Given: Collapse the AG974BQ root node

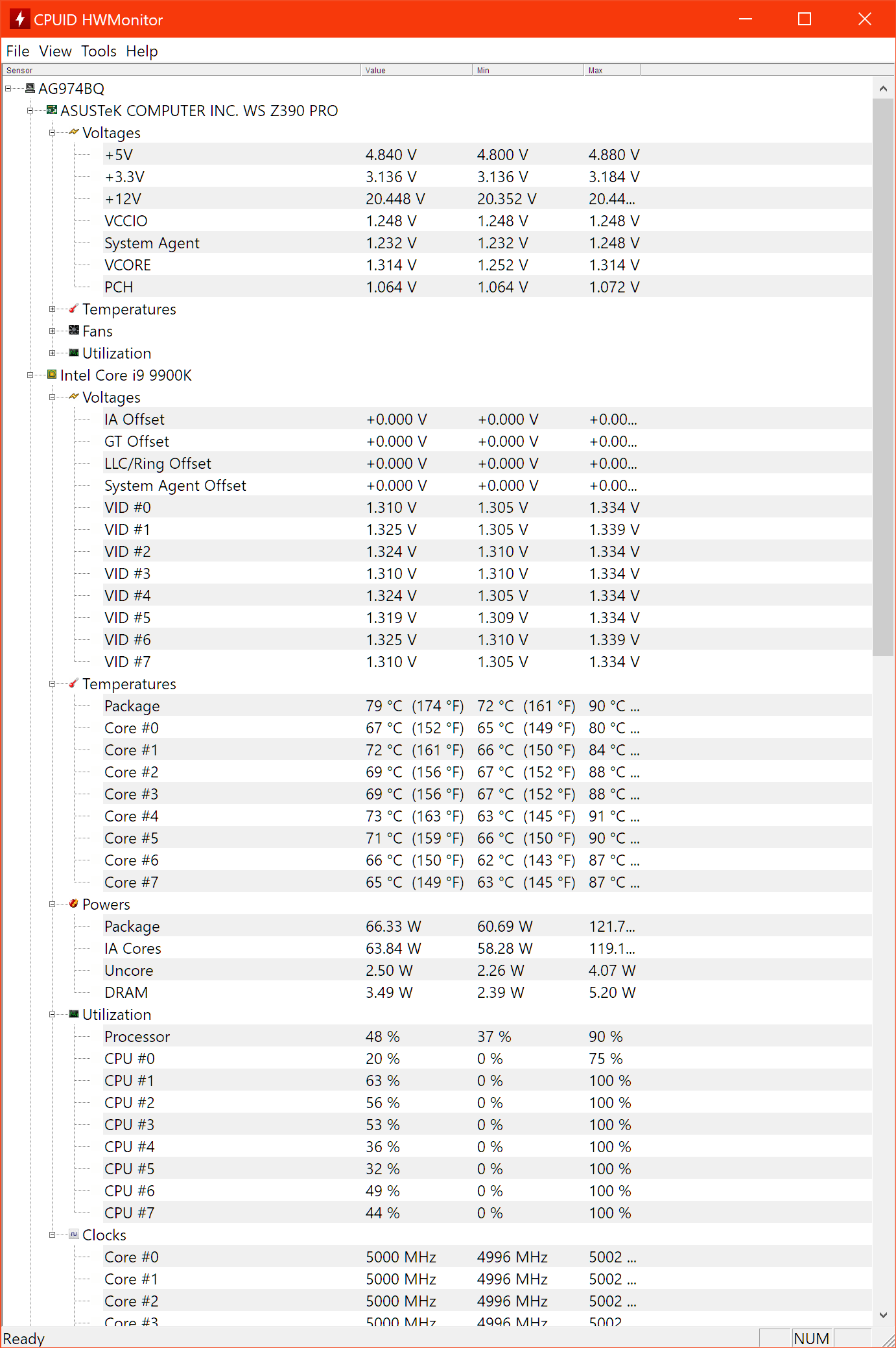Looking at the screenshot, I should [x=8, y=88].
